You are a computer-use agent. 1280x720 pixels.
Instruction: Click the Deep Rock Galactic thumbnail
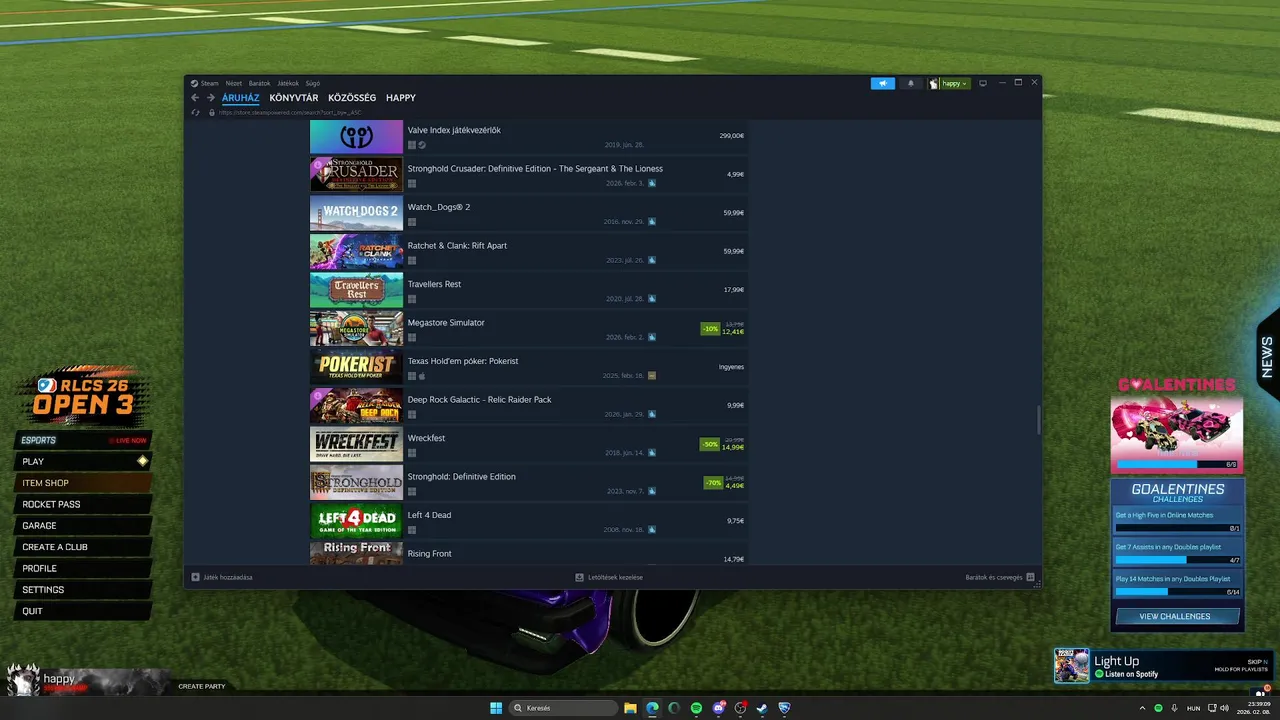pyautogui.click(x=356, y=405)
